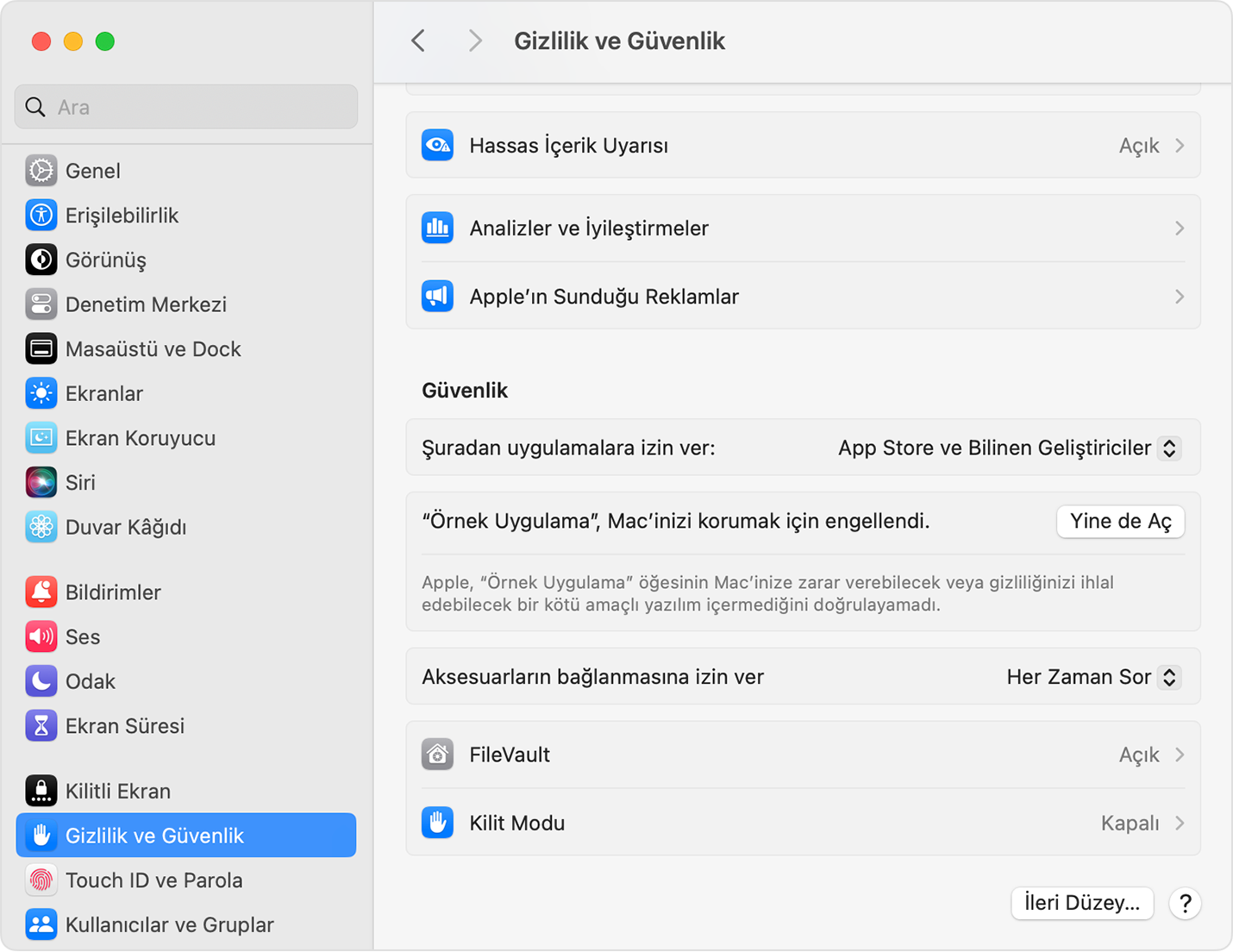Viewport: 1233px width, 952px height.
Task: Click the Touch ID fingerprint icon
Action: pos(41,880)
